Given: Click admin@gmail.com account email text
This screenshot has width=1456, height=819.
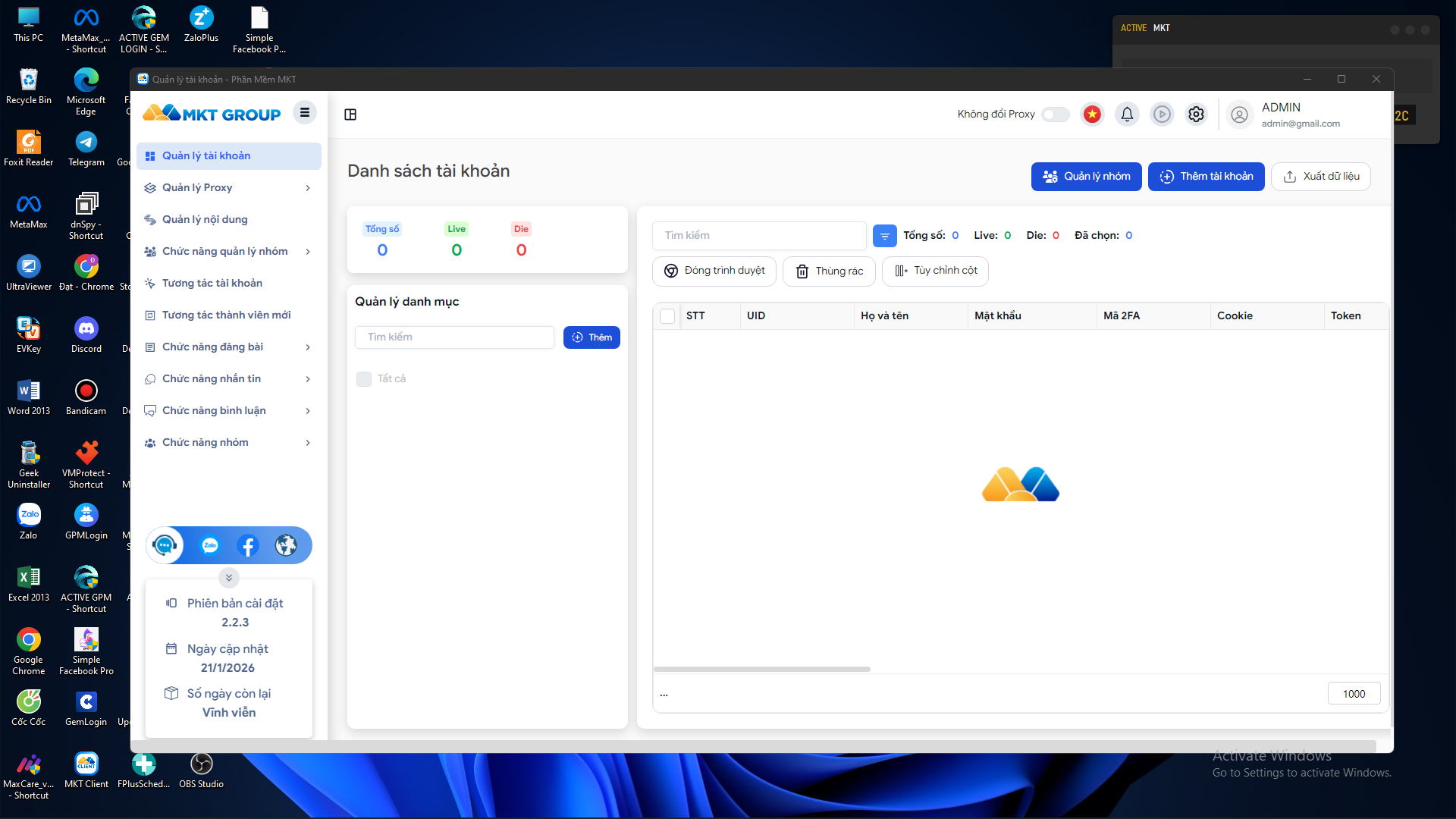Looking at the screenshot, I should (1301, 124).
